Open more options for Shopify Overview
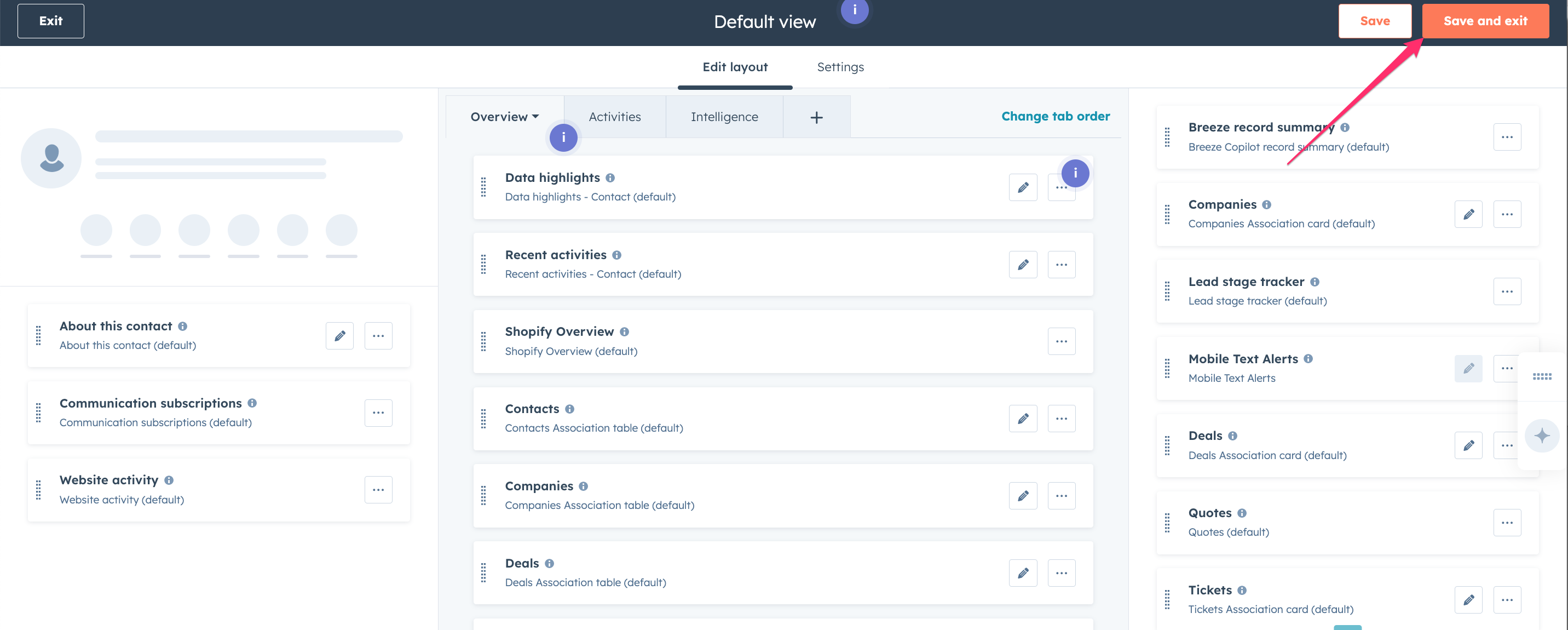1568x630 pixels. tap(1062, 341)
